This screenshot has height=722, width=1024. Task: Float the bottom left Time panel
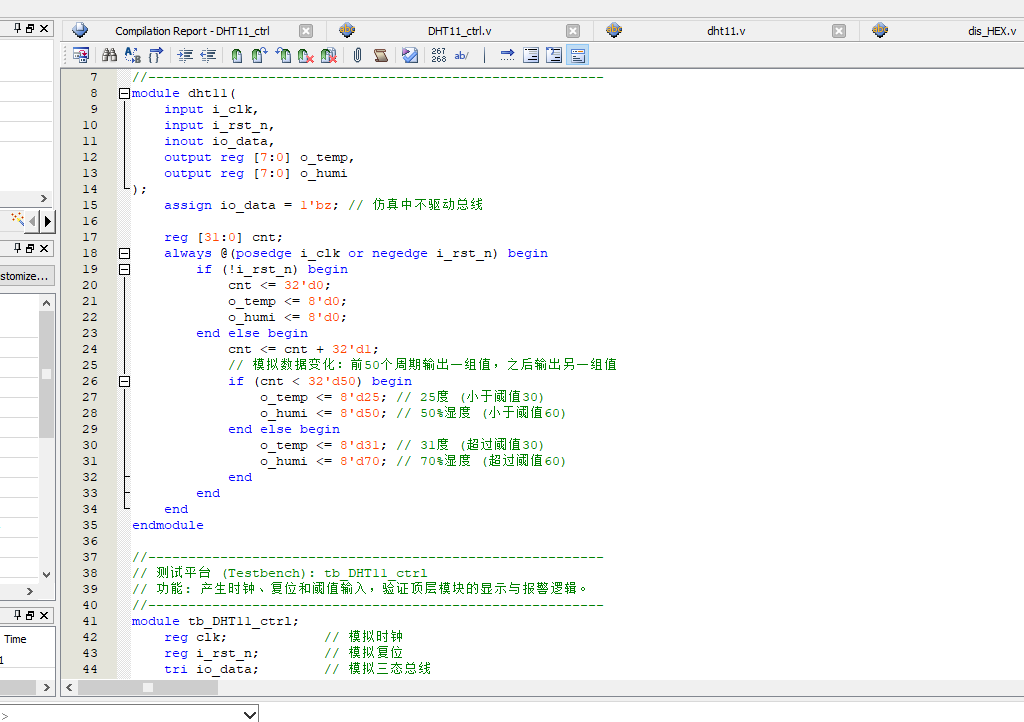tap(30, 615)
